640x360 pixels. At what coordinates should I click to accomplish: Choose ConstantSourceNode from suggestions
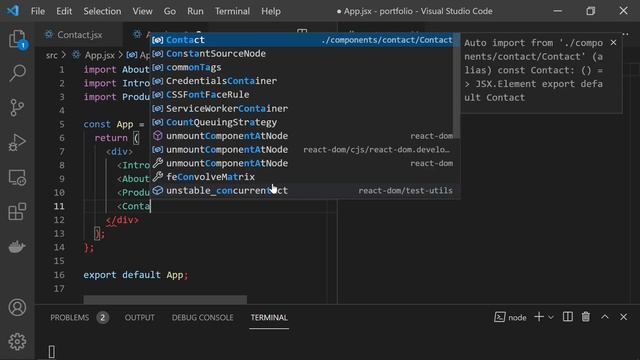click(x=302, y=53)
